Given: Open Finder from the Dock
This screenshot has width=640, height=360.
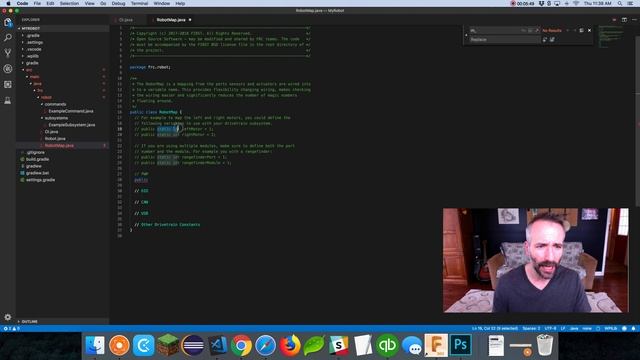Looking at the screenshot, I should pyautogui.click(x=95, y=345).
